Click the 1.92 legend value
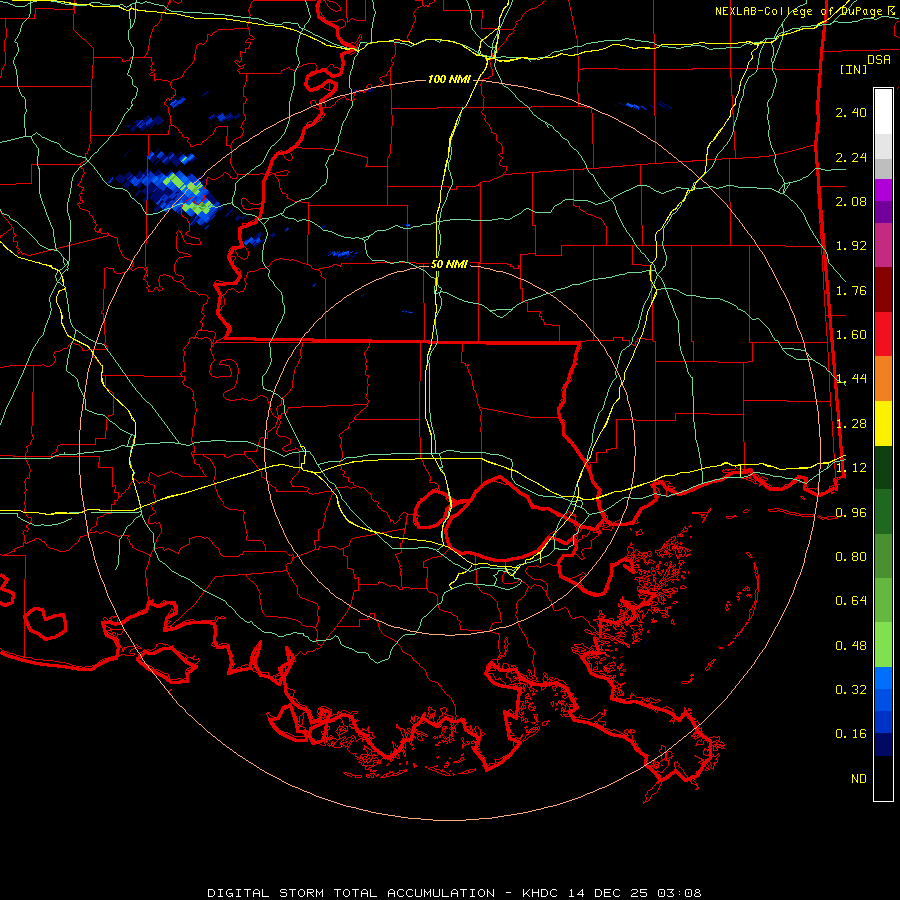The width and height of the screenshot is (900, 900). coord(851,246)
